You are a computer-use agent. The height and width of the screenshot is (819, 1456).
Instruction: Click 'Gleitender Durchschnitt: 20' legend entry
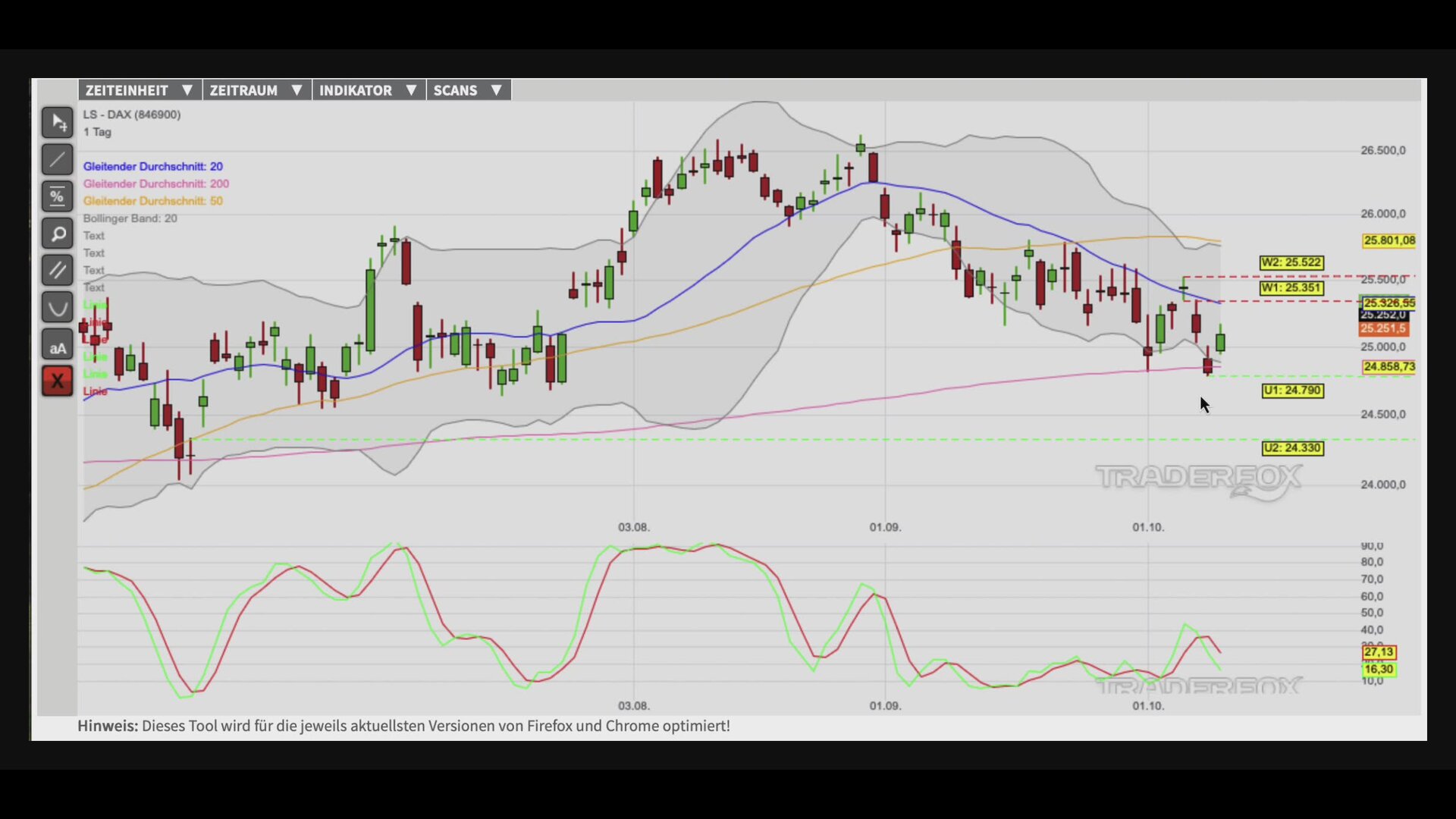pos(153,166)
